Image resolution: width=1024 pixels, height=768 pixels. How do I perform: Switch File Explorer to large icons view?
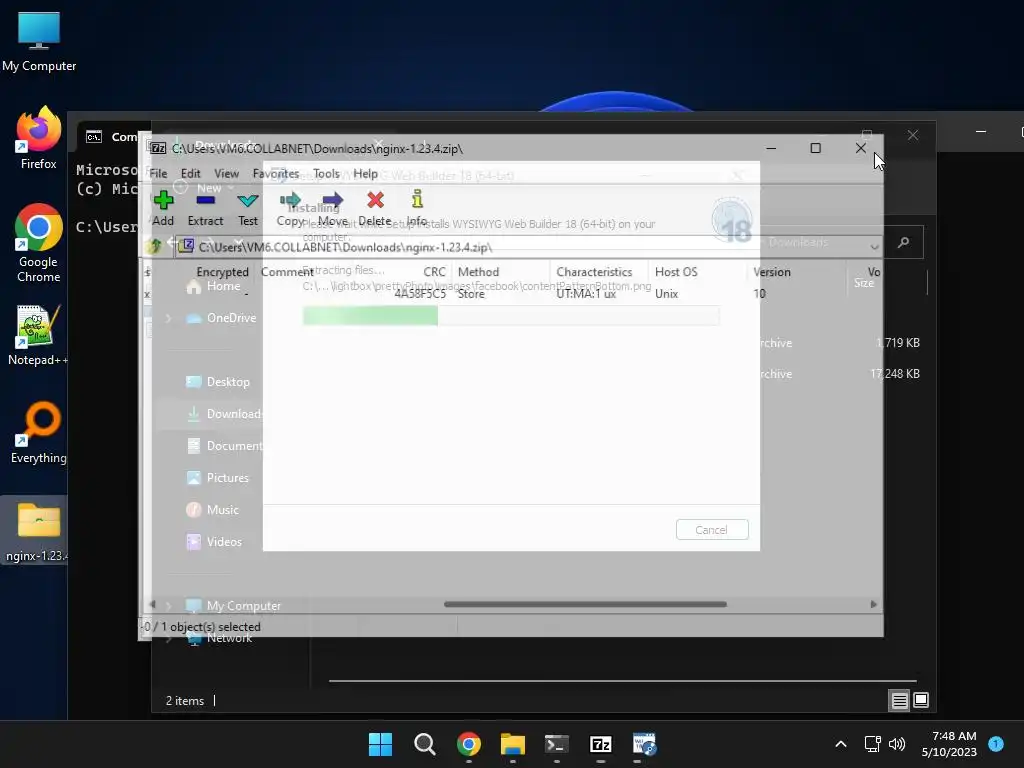click(x=921, y=701)
